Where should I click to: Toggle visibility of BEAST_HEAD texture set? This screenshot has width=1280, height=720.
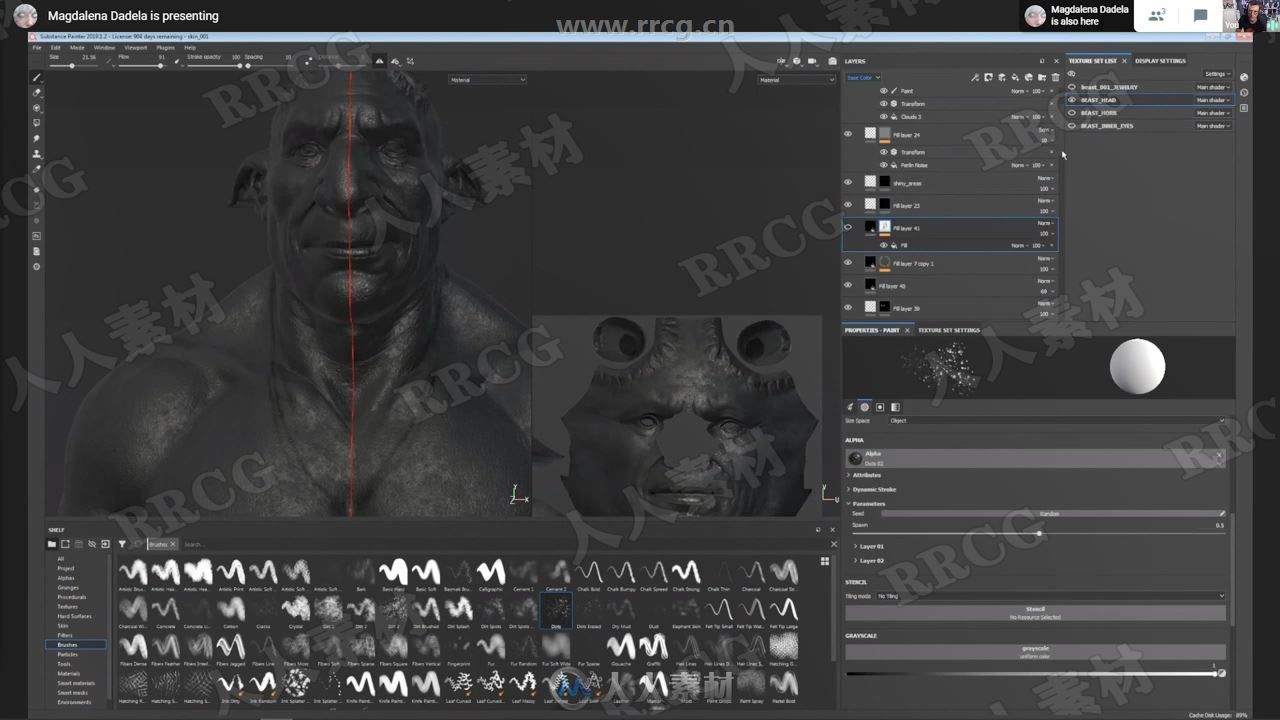pos(1072,100)
